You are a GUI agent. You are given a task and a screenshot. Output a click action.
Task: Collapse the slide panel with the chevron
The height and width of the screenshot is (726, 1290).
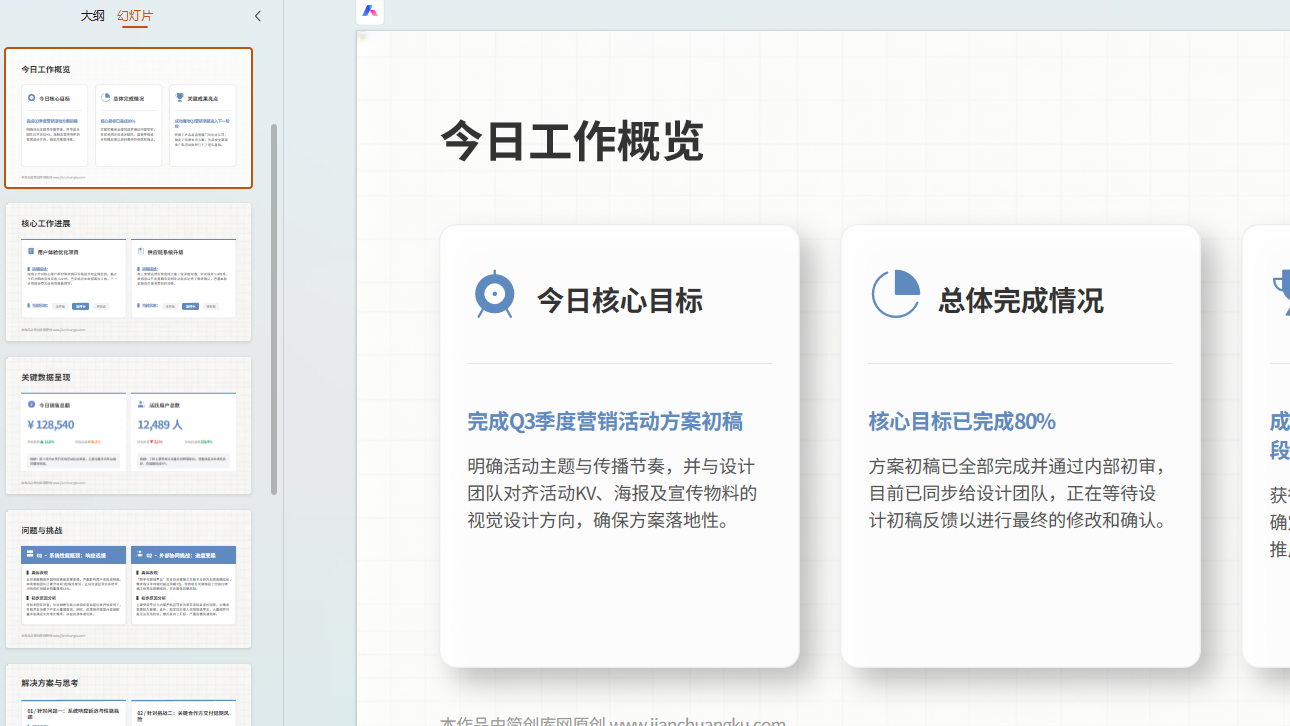tap(258, 16)
